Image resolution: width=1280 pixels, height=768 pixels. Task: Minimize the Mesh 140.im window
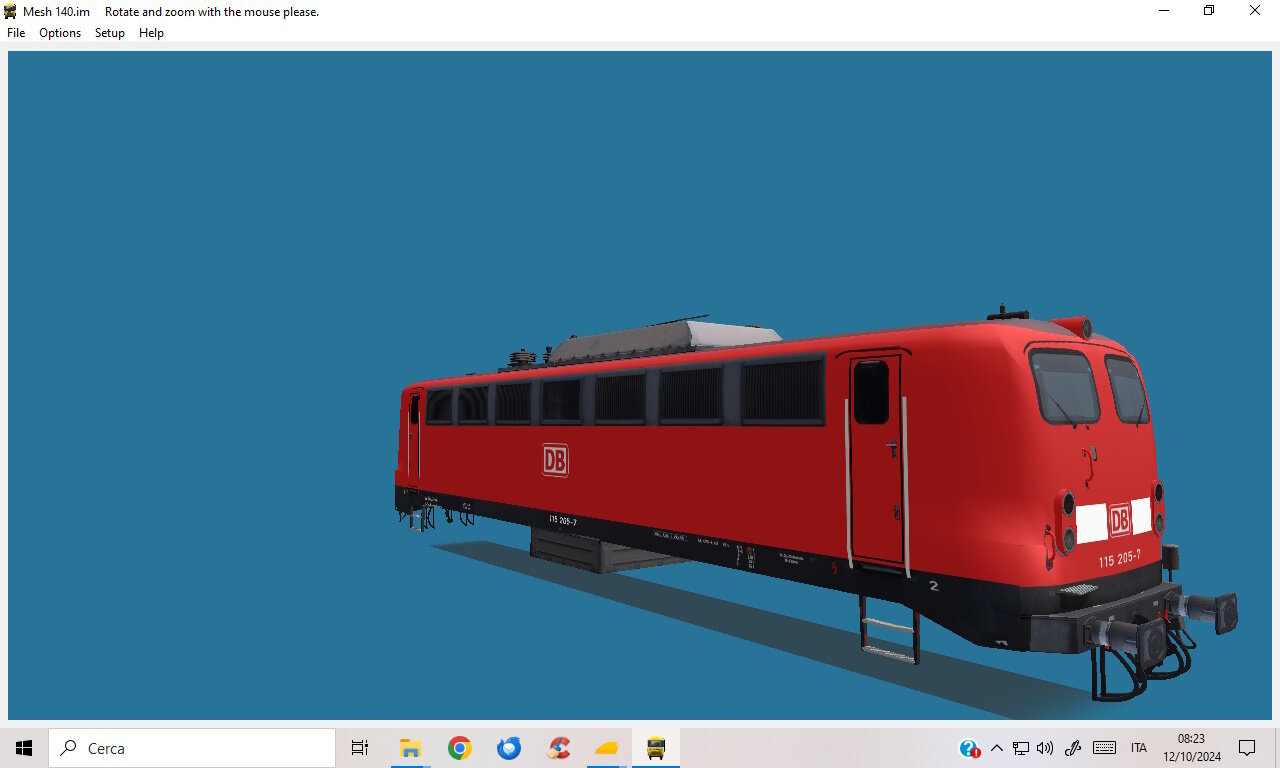(x=1164, y=11)
